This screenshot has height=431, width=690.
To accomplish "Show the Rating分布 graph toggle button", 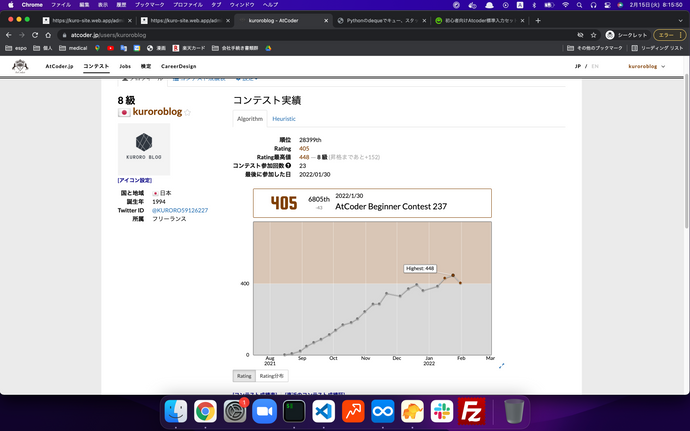I will (x=272, y=376).
